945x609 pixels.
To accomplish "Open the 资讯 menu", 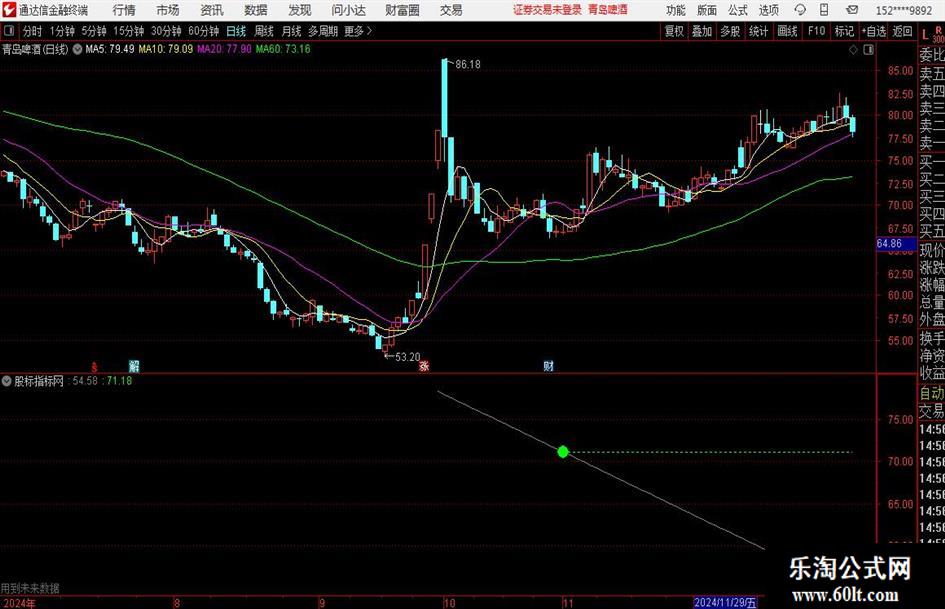I will coord(212,10).
